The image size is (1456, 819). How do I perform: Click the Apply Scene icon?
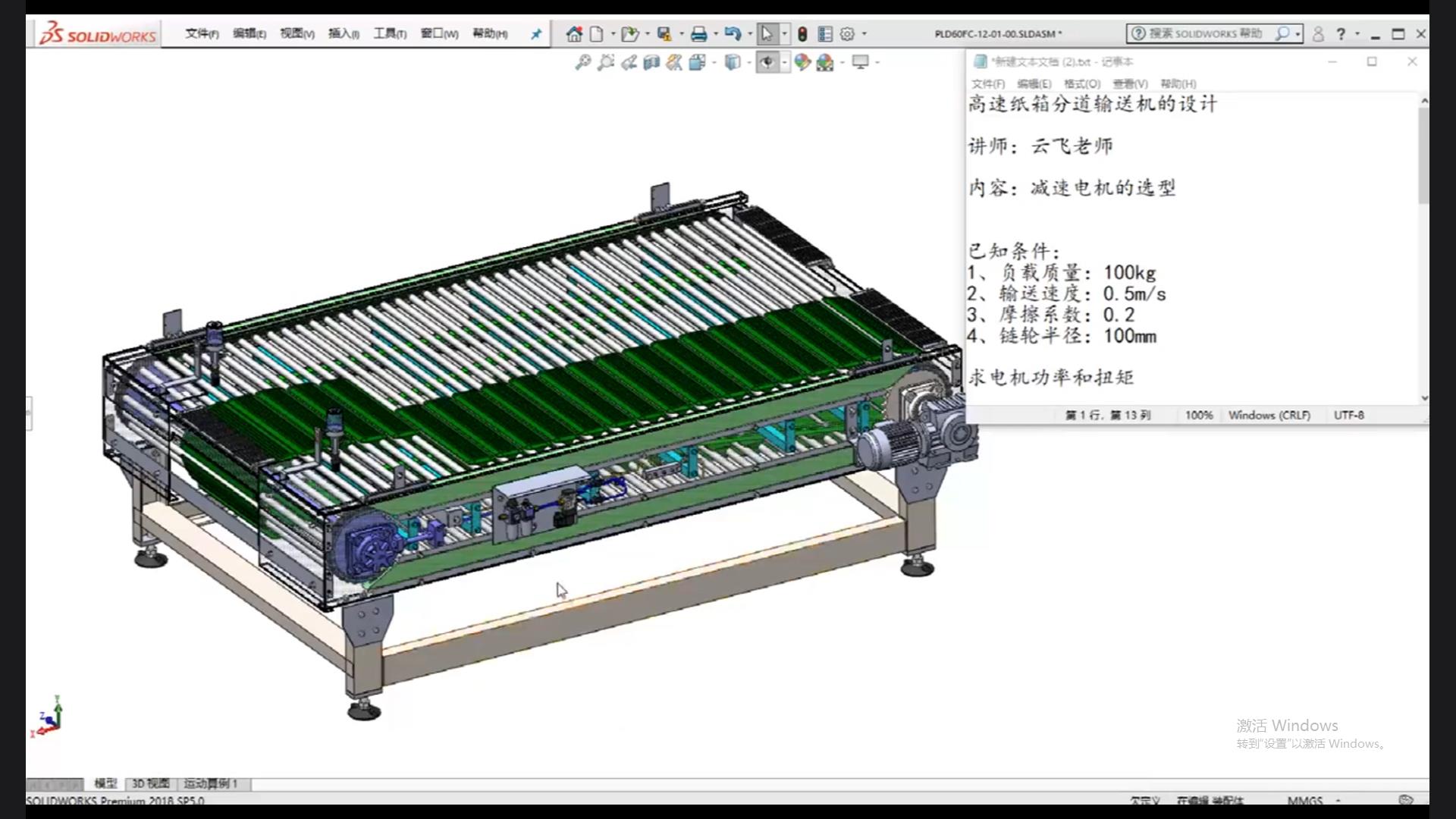(x=825, y=62)
